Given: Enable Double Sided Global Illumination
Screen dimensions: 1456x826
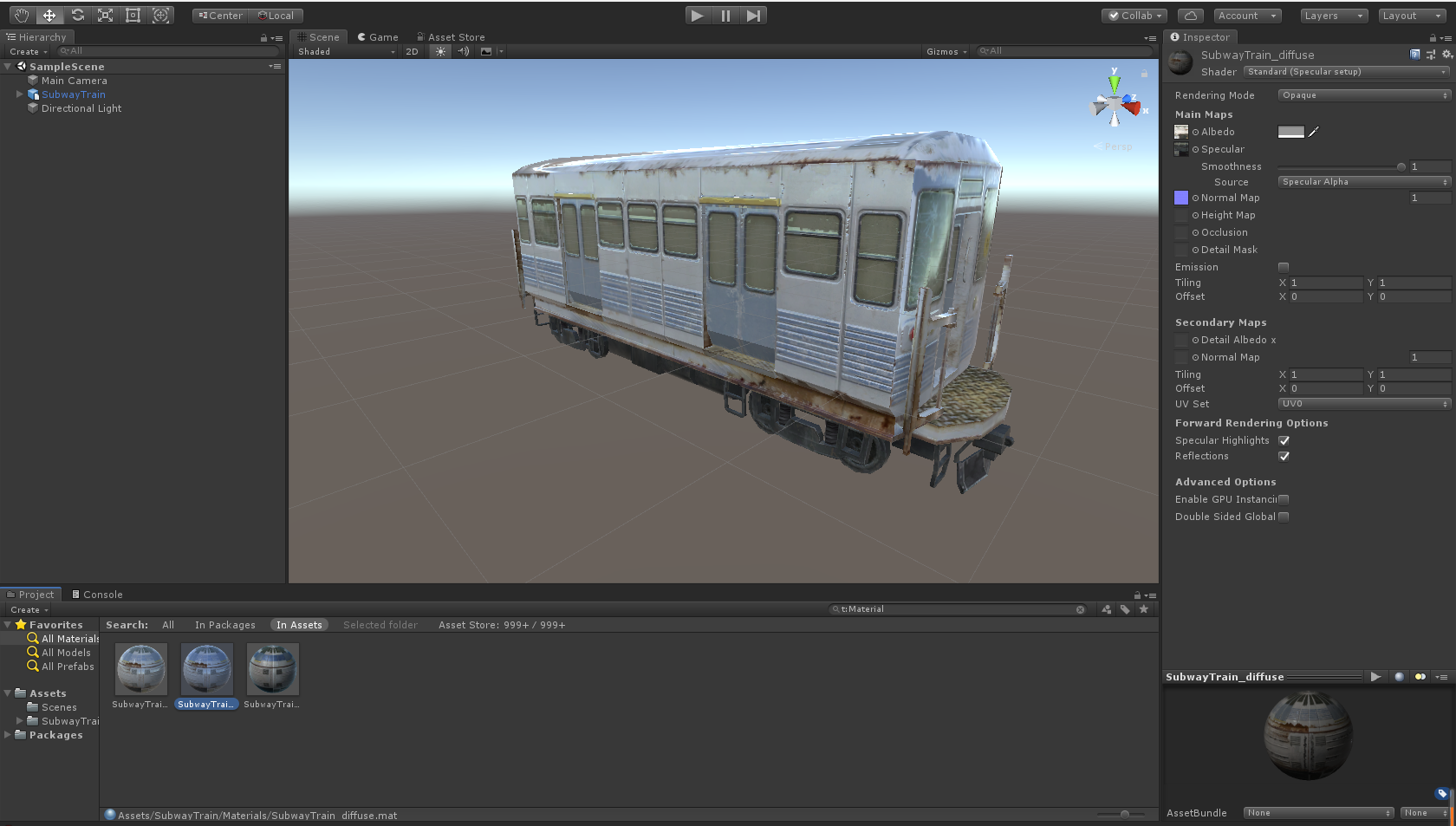Looking at the screenshot, I should 1284,516.
